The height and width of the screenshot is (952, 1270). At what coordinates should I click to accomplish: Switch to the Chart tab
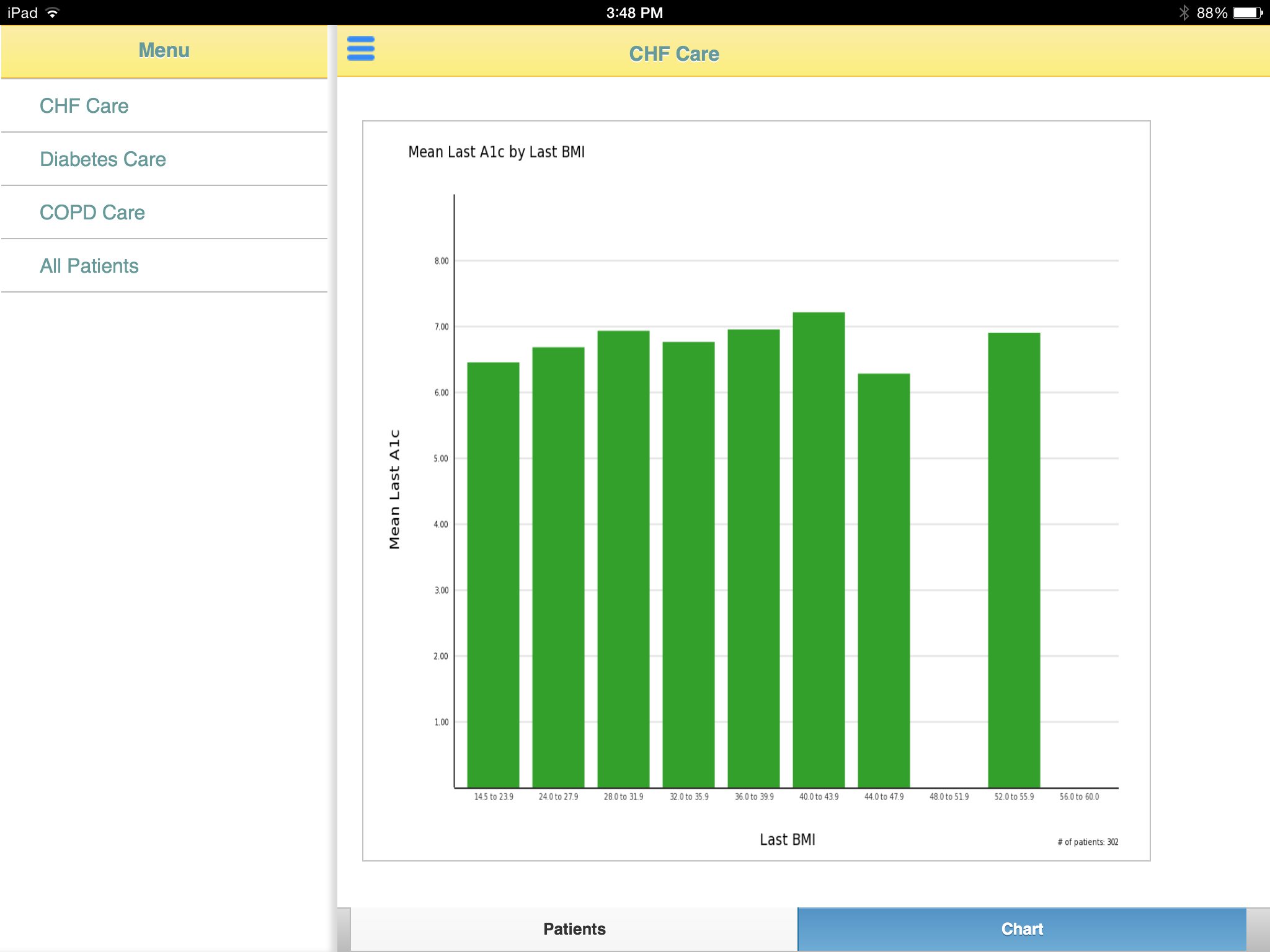point(1022,929)
